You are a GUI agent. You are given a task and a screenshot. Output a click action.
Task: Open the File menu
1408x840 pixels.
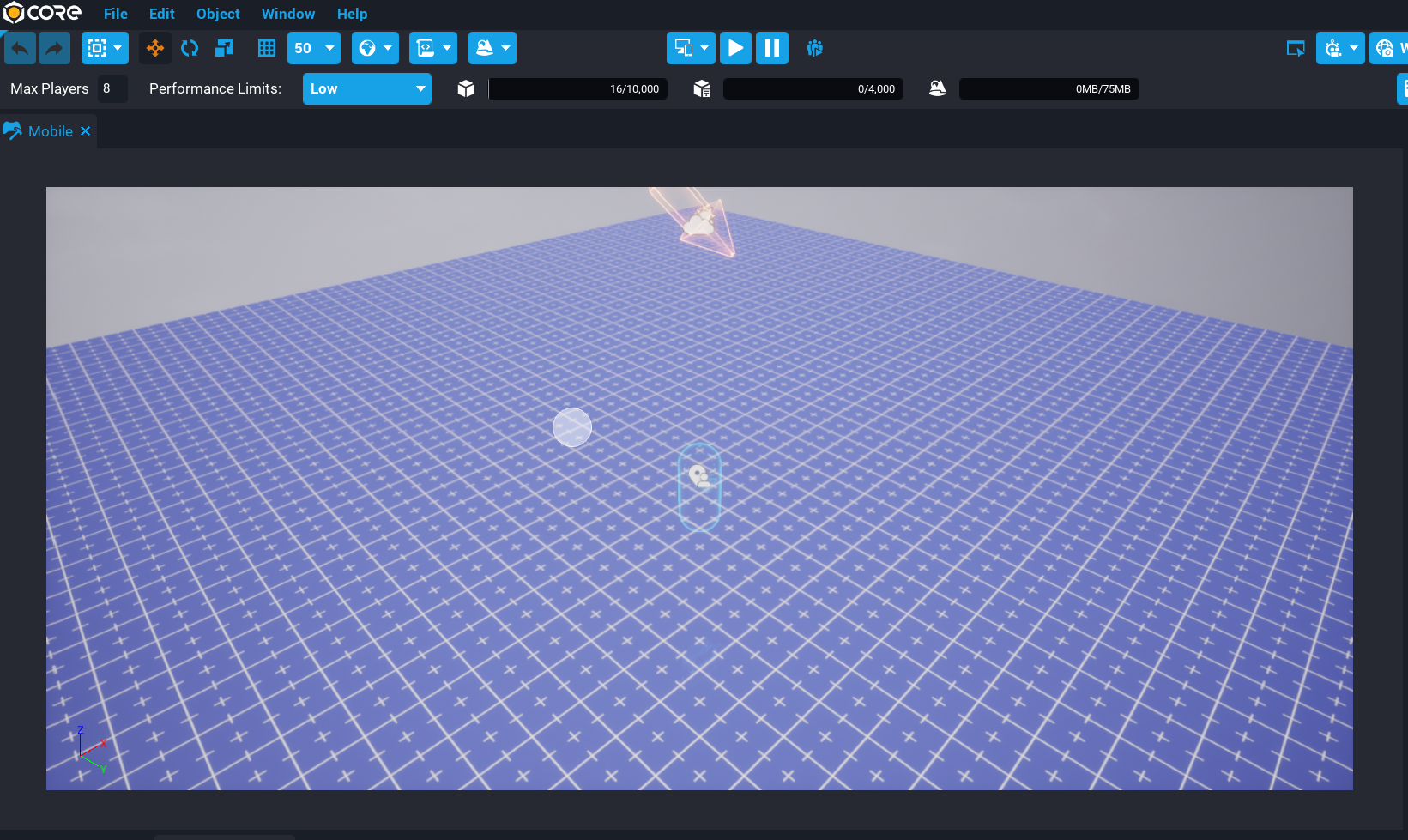[115, 14]
